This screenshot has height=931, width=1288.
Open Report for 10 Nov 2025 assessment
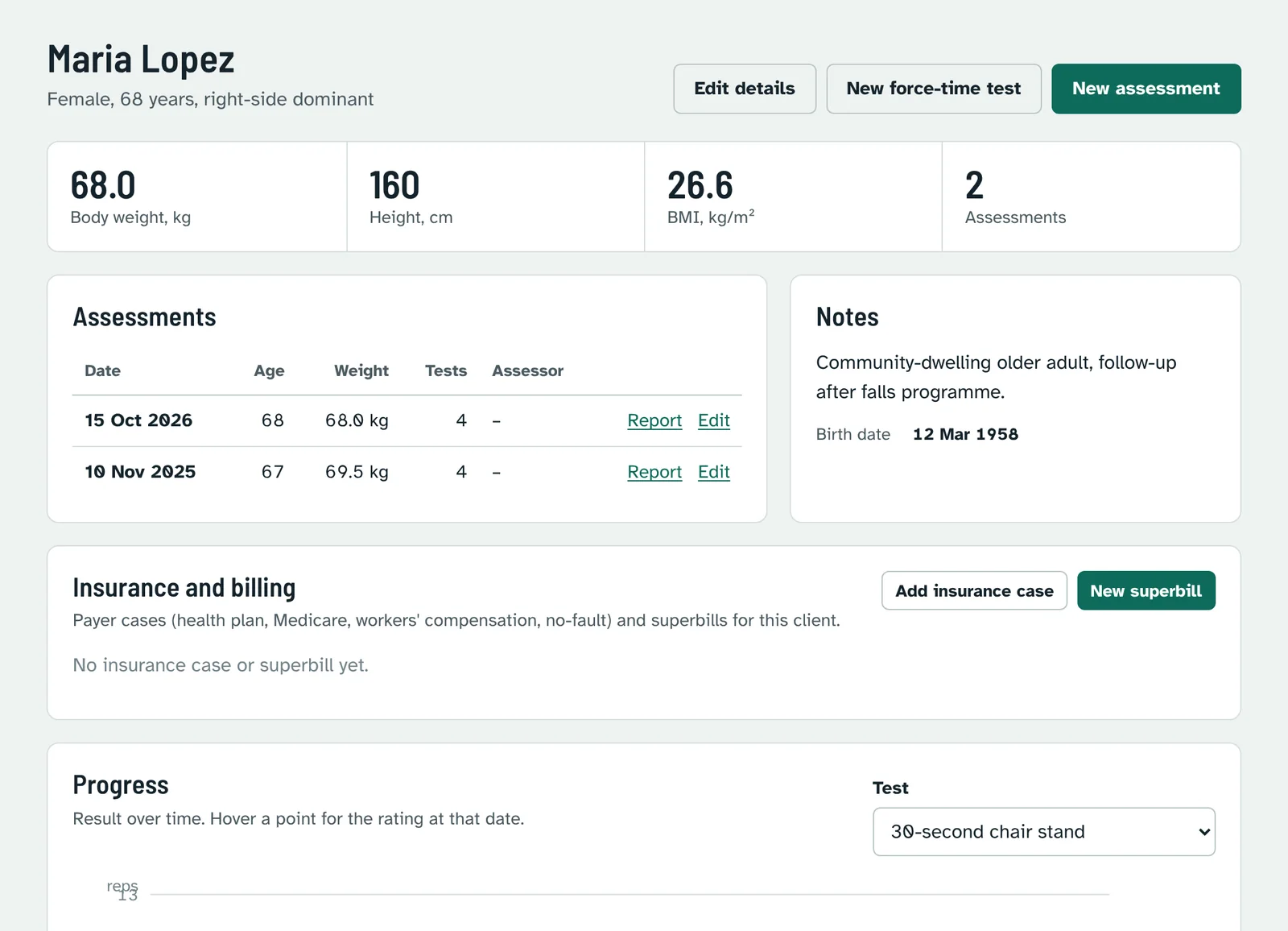click(x=654, y=472)
